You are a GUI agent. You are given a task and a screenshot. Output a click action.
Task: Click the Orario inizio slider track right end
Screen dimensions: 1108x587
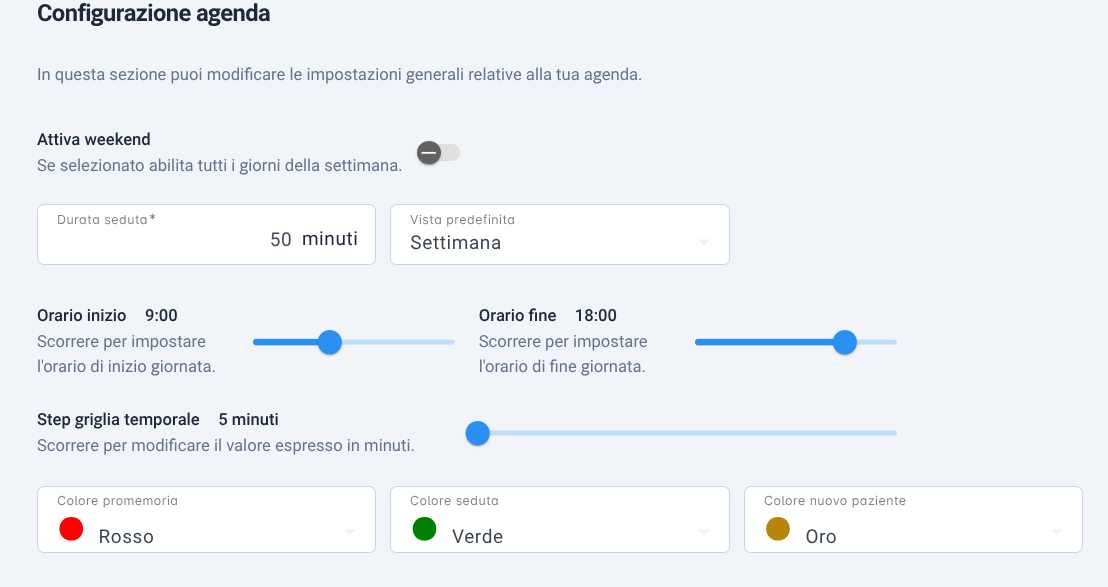coord(451,342)
